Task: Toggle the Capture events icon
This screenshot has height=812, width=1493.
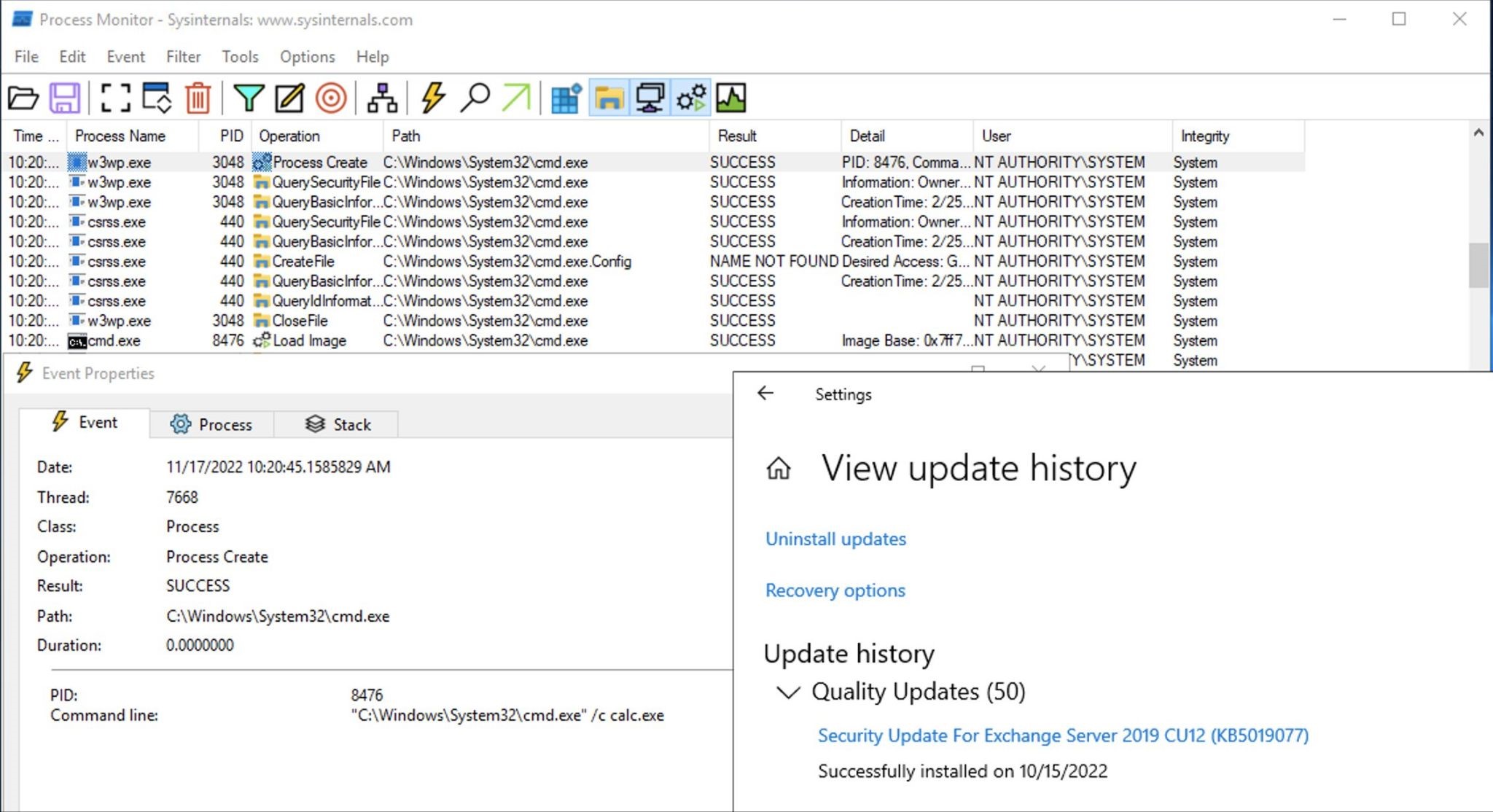Action: tap(115, 98)
